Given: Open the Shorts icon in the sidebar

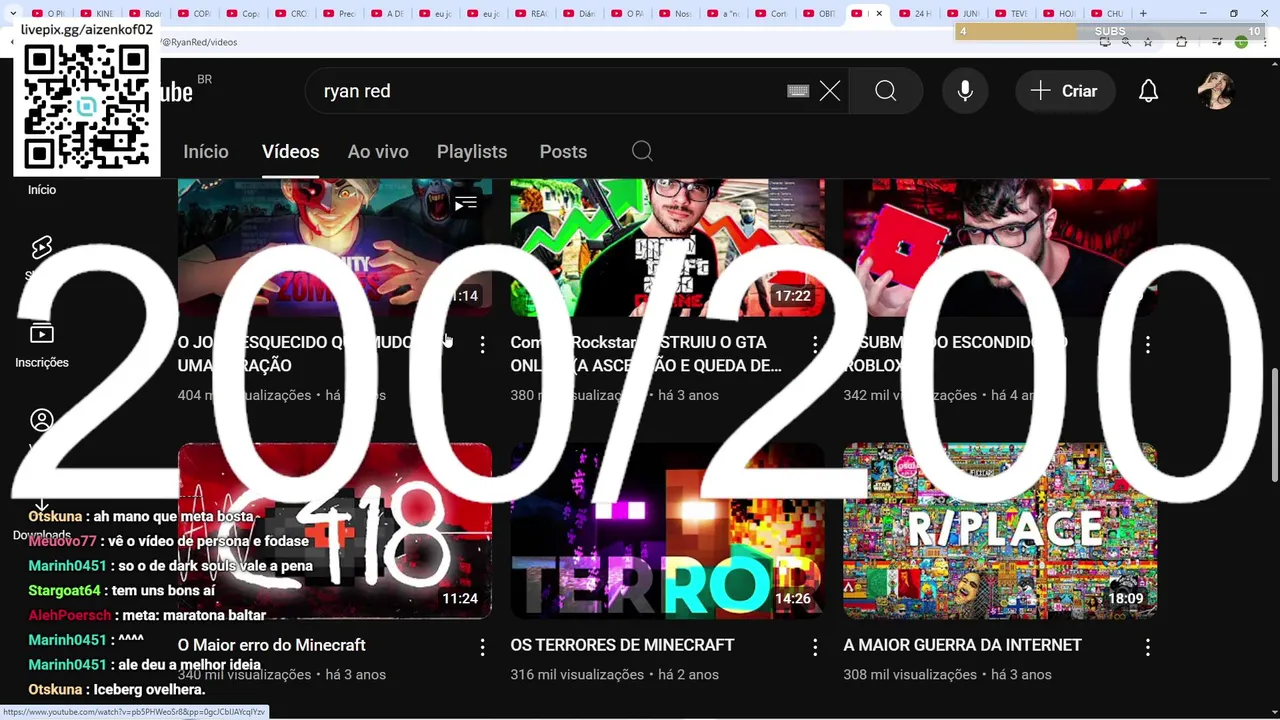Looking at the screenshot, I should click(41, 248).
